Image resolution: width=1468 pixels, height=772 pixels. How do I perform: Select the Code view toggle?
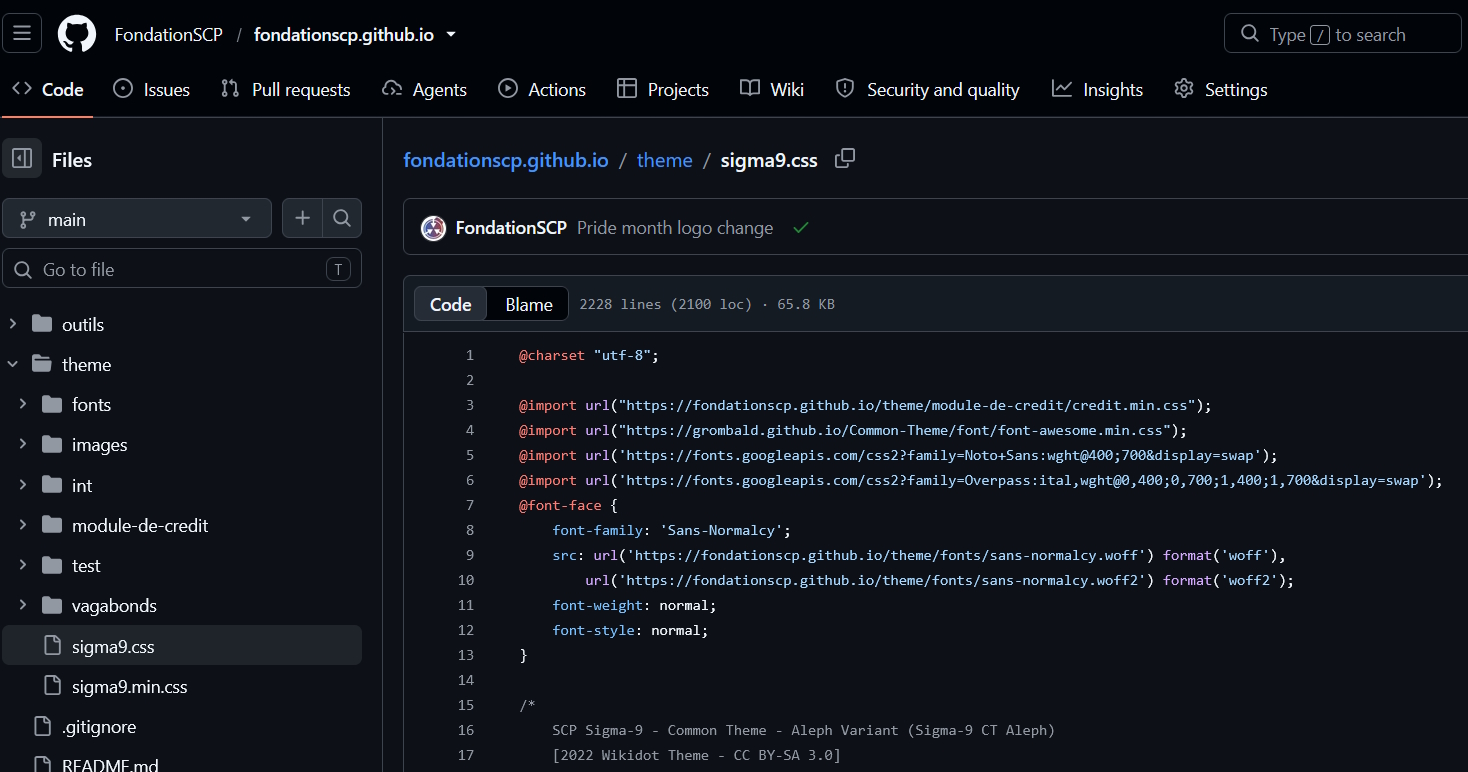pos(450,304)
